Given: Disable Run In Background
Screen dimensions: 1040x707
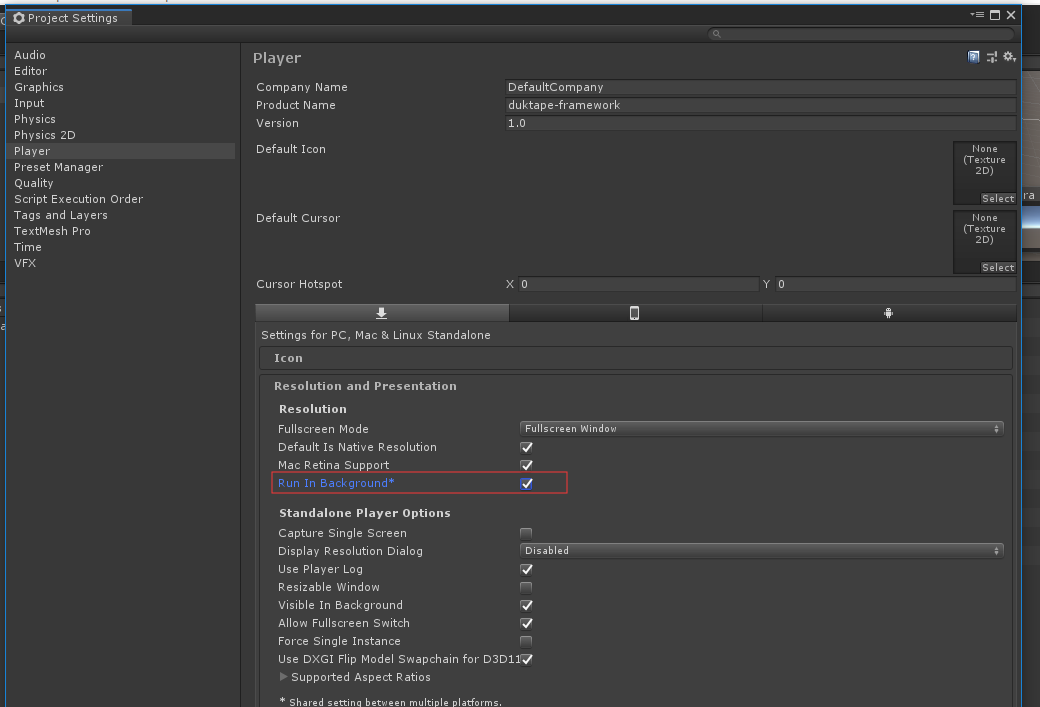Looking at the screenshot, I should (x=527, y=483).
